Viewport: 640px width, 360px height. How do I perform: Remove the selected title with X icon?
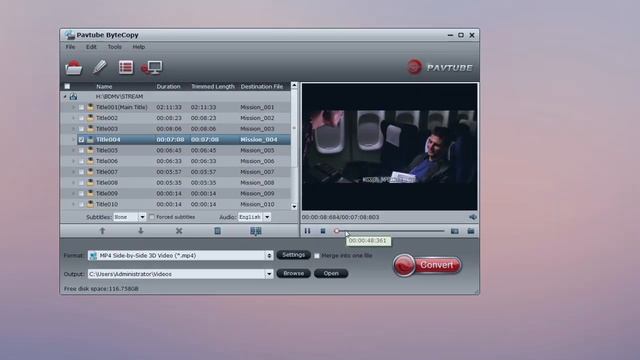[179, 231]
